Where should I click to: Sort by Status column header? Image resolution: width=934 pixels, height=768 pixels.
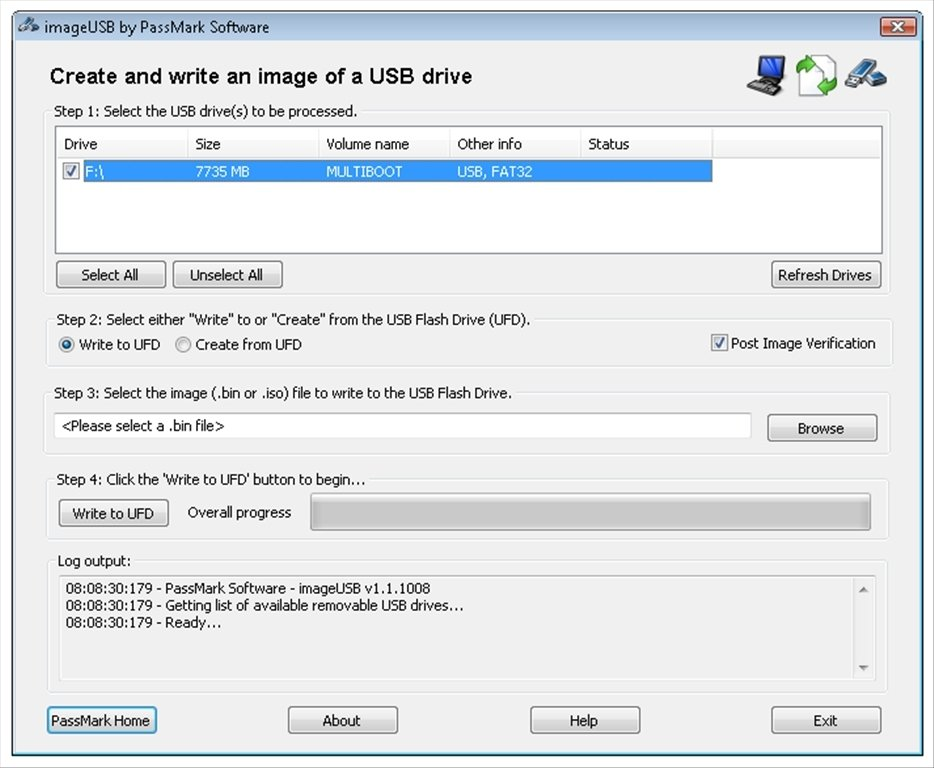click(646, 144)
